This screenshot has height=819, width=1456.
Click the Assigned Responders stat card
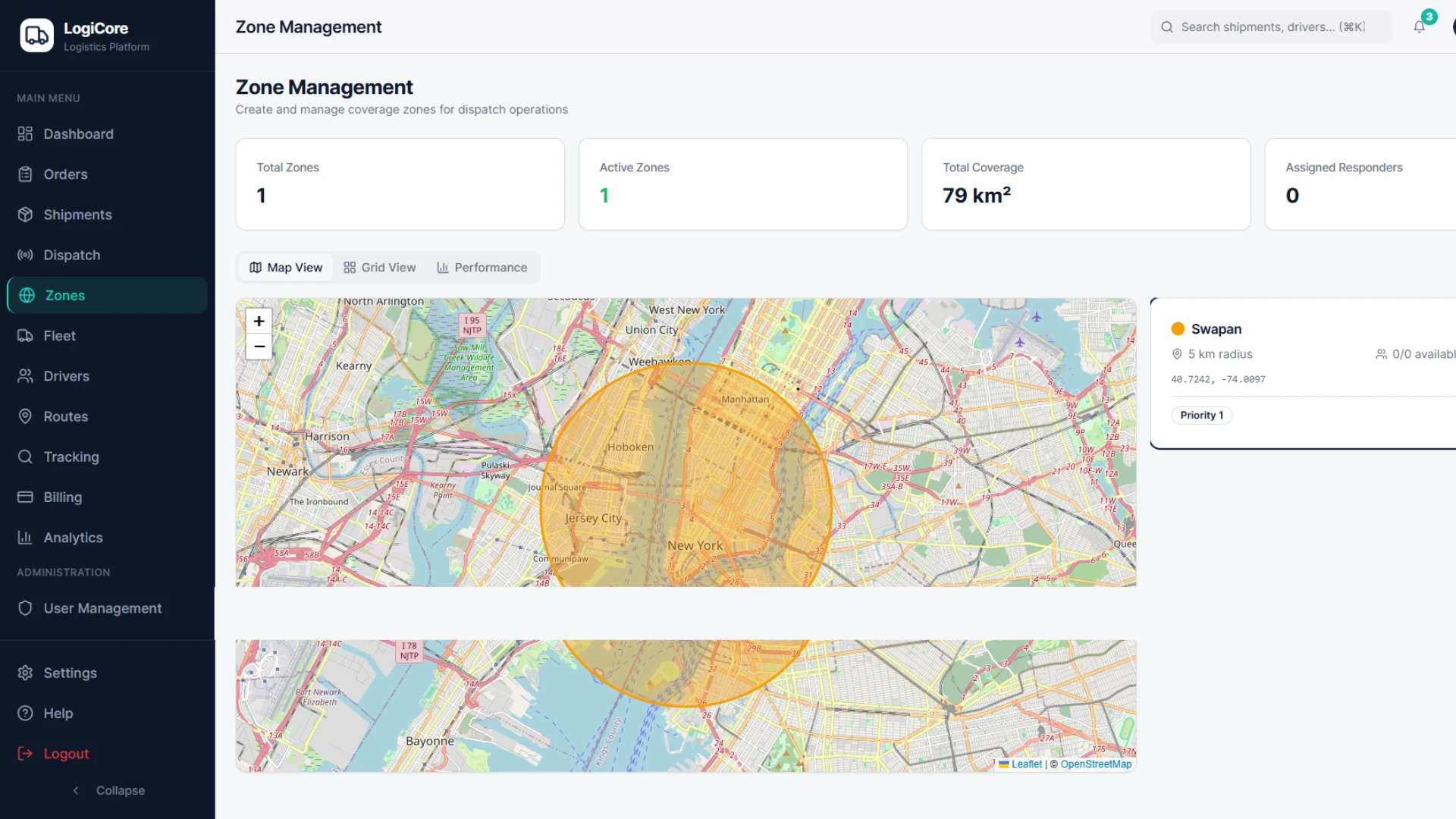(1360, 184)
